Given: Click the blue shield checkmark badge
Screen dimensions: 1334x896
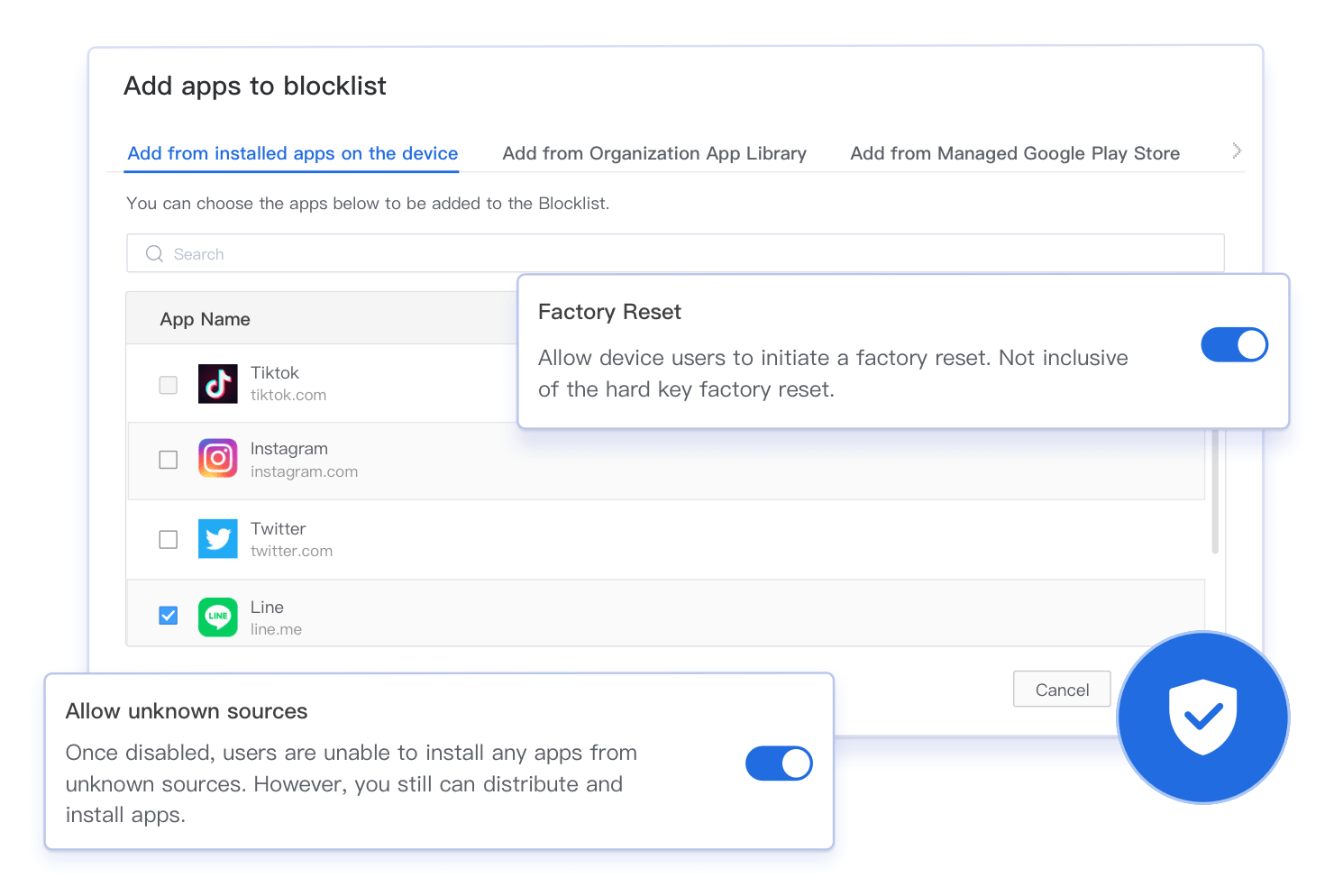Looking at the screenshot, I should pyautogui.click(x=1202, y=718).
